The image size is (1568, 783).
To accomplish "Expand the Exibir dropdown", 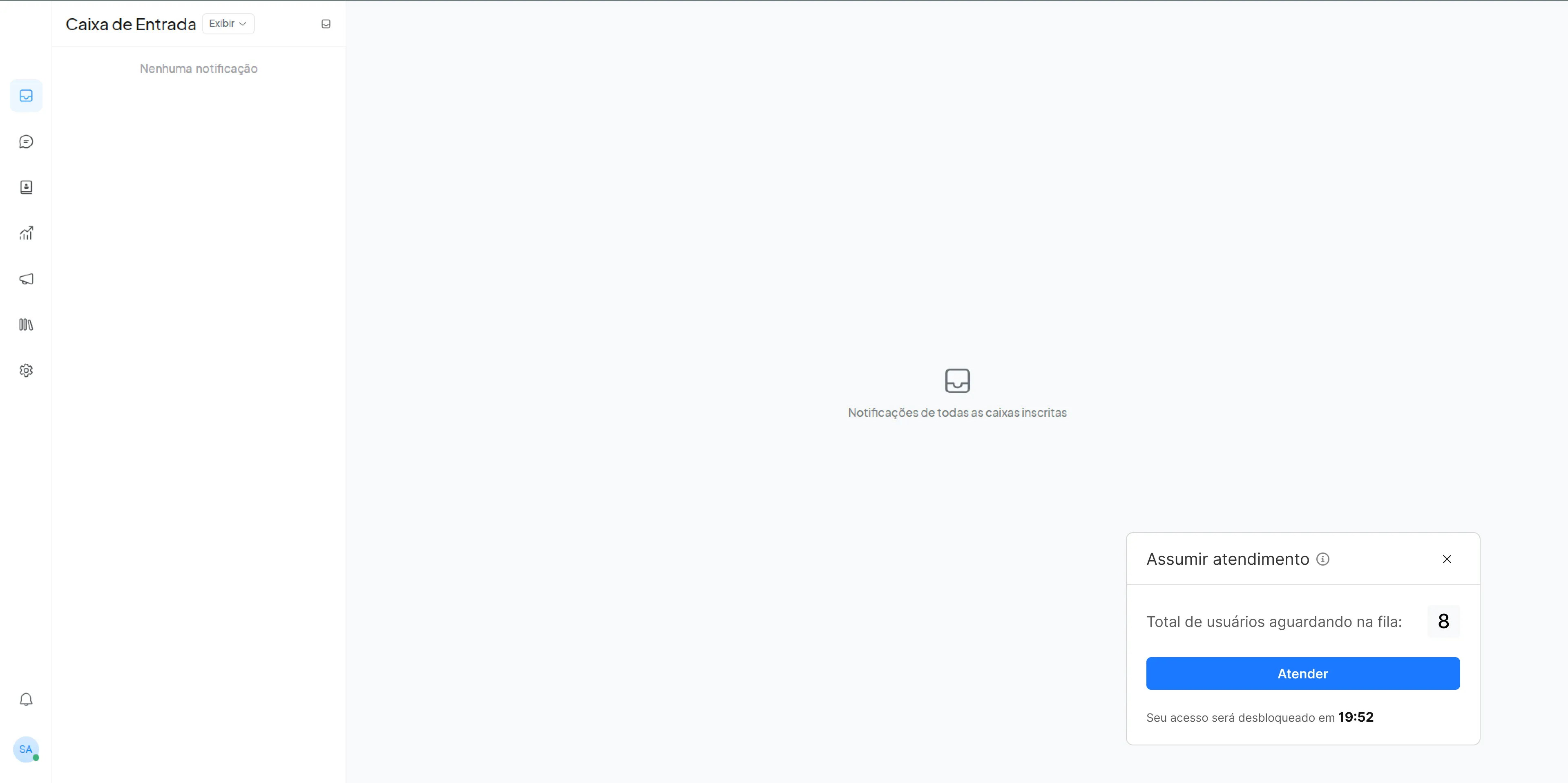I will tap(228, 24).
